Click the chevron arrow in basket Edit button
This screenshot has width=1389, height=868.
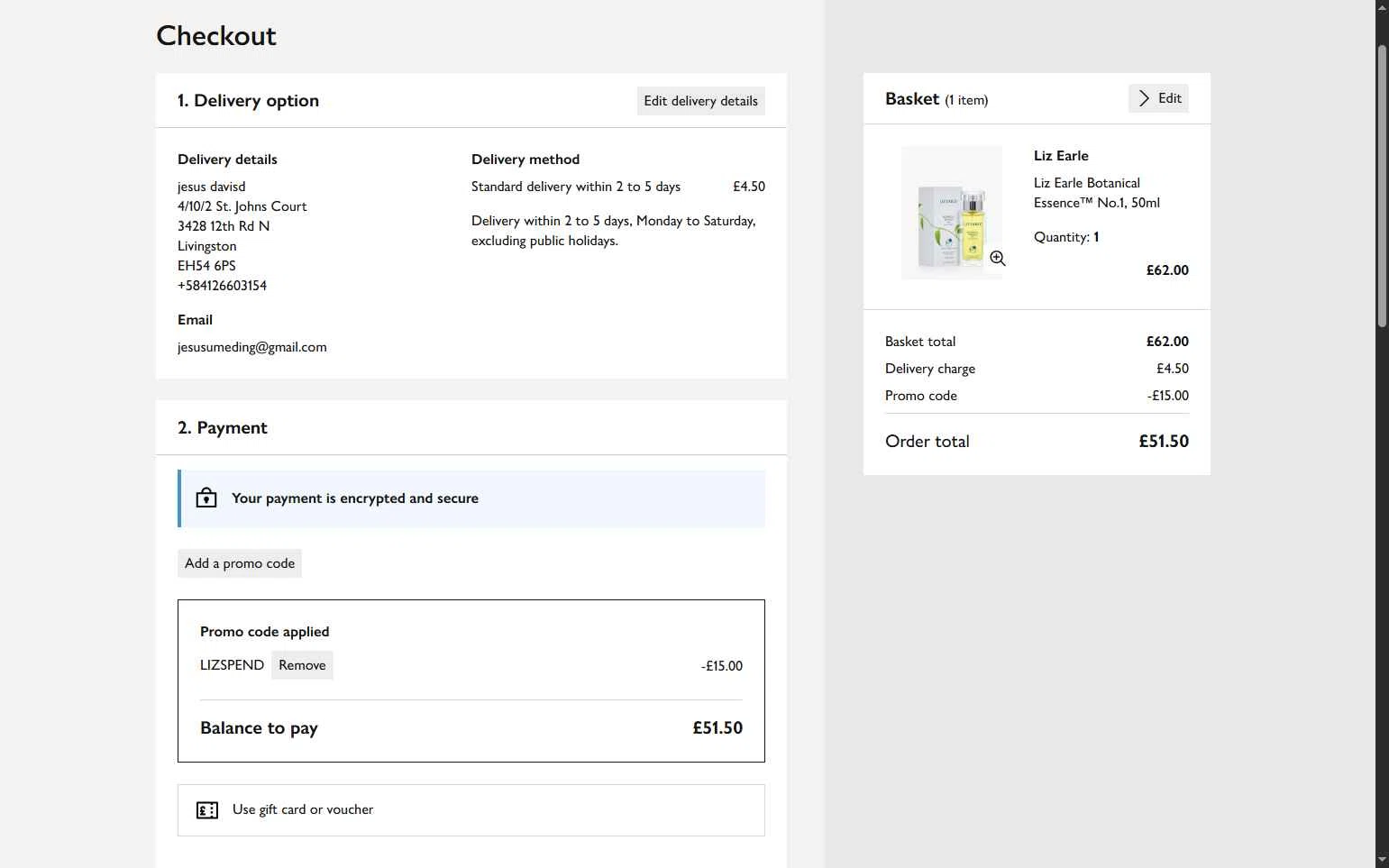(x=1144, y=98)
